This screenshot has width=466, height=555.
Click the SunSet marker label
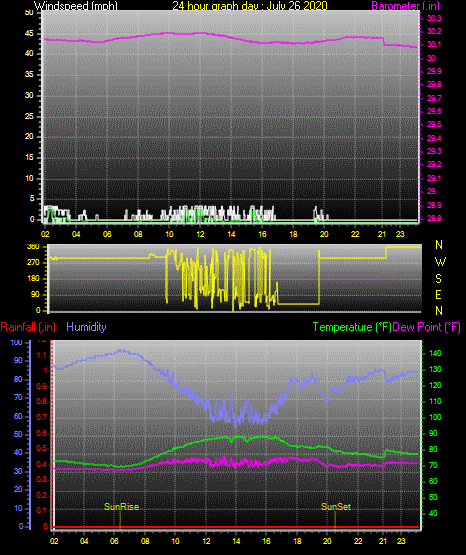click(336, 507)
